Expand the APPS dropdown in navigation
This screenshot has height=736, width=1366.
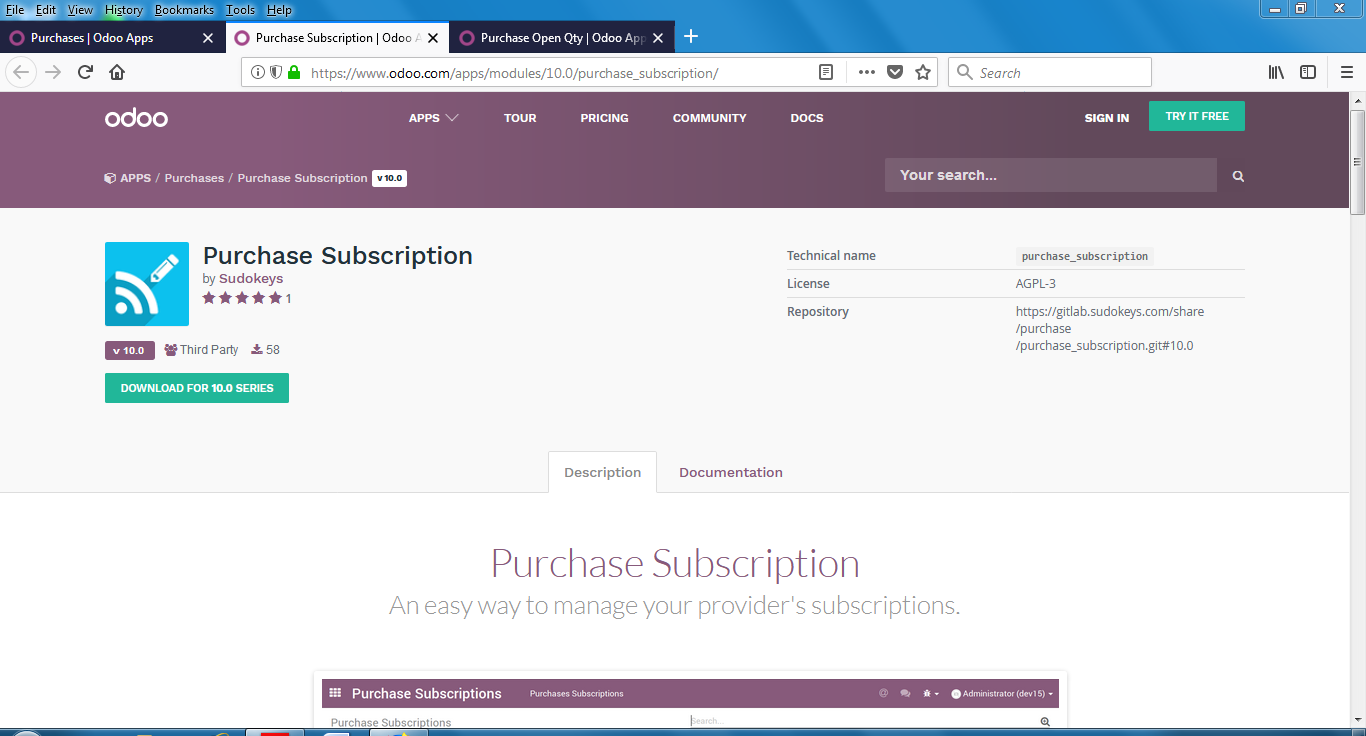pyautogui.click(x=433, y=118)
